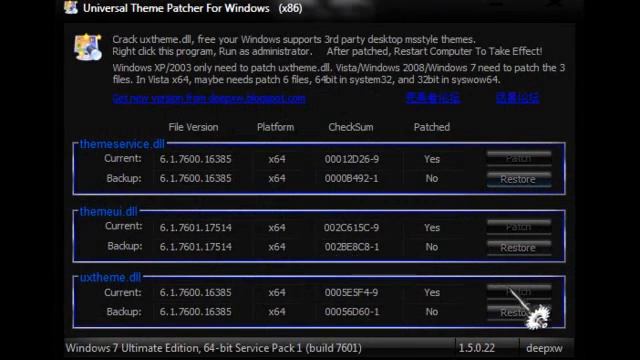640x360 pixels.
Task: Click themeui.dll backup Patched value No
Action: (x=432, y=247)
